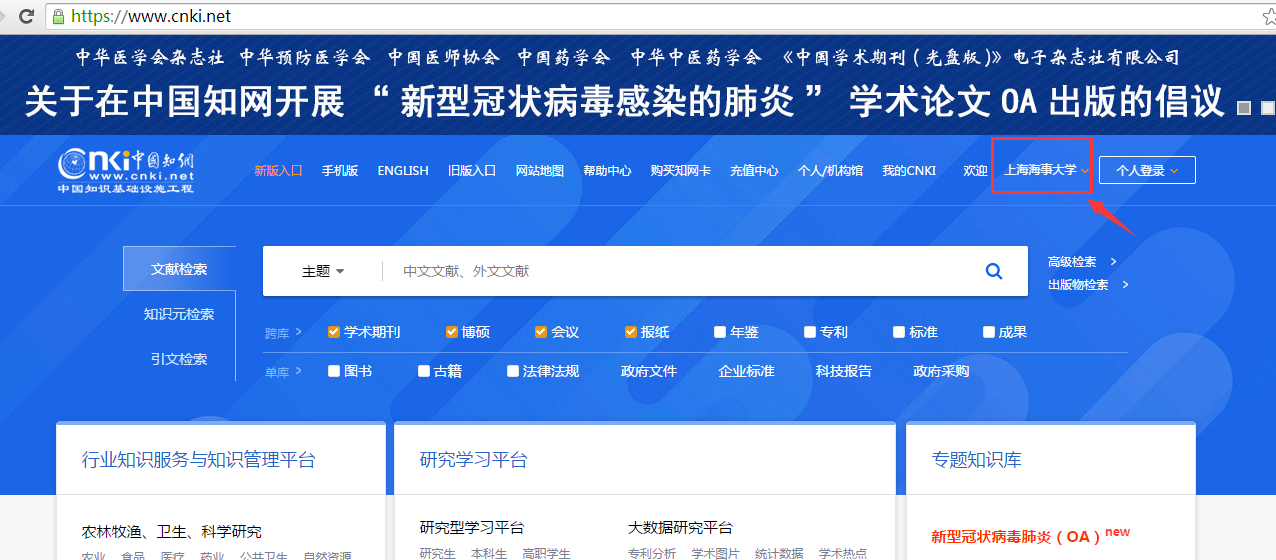Click 统计数据 link
The image size is (1276, 560).
[780, 553]
